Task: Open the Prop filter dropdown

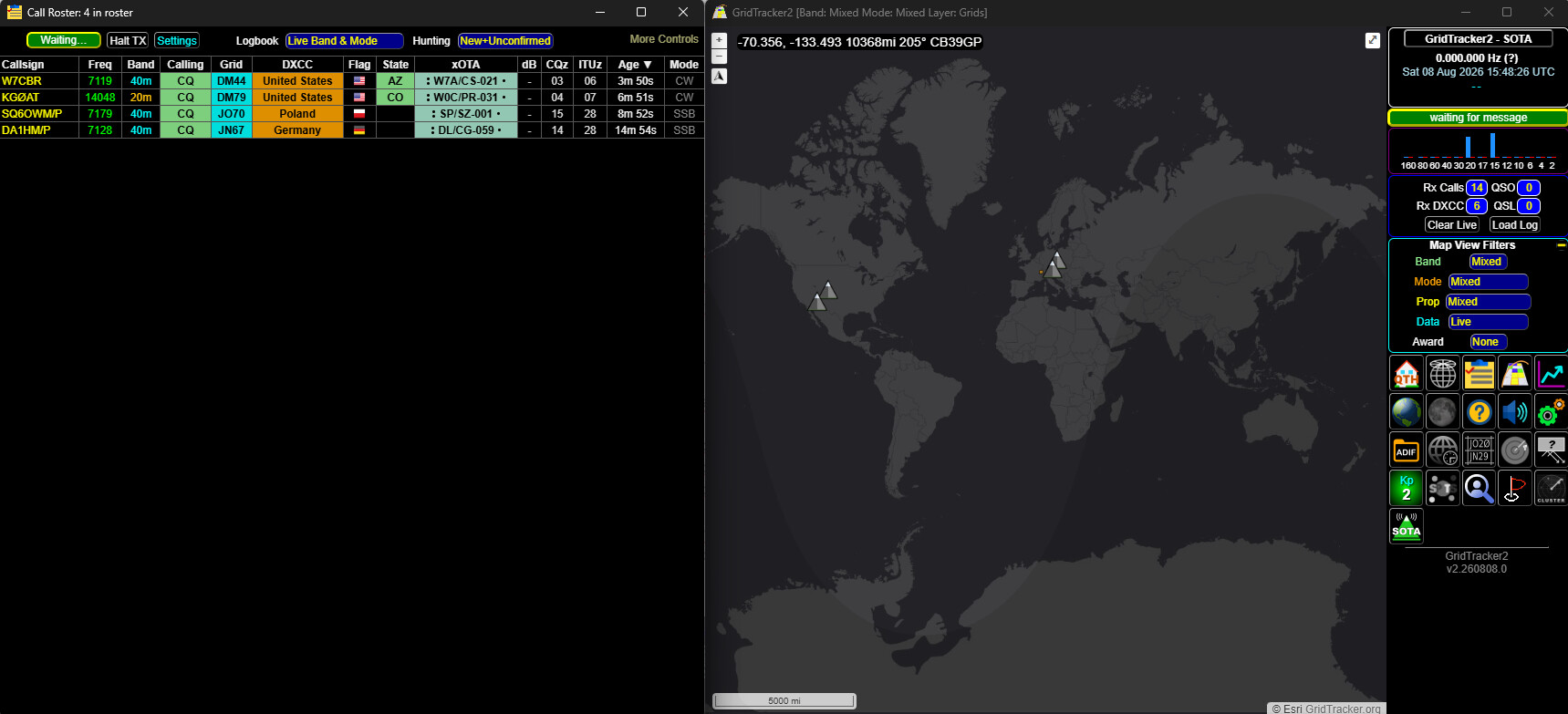Action: pyautogui.click(x=1488, y=302)
